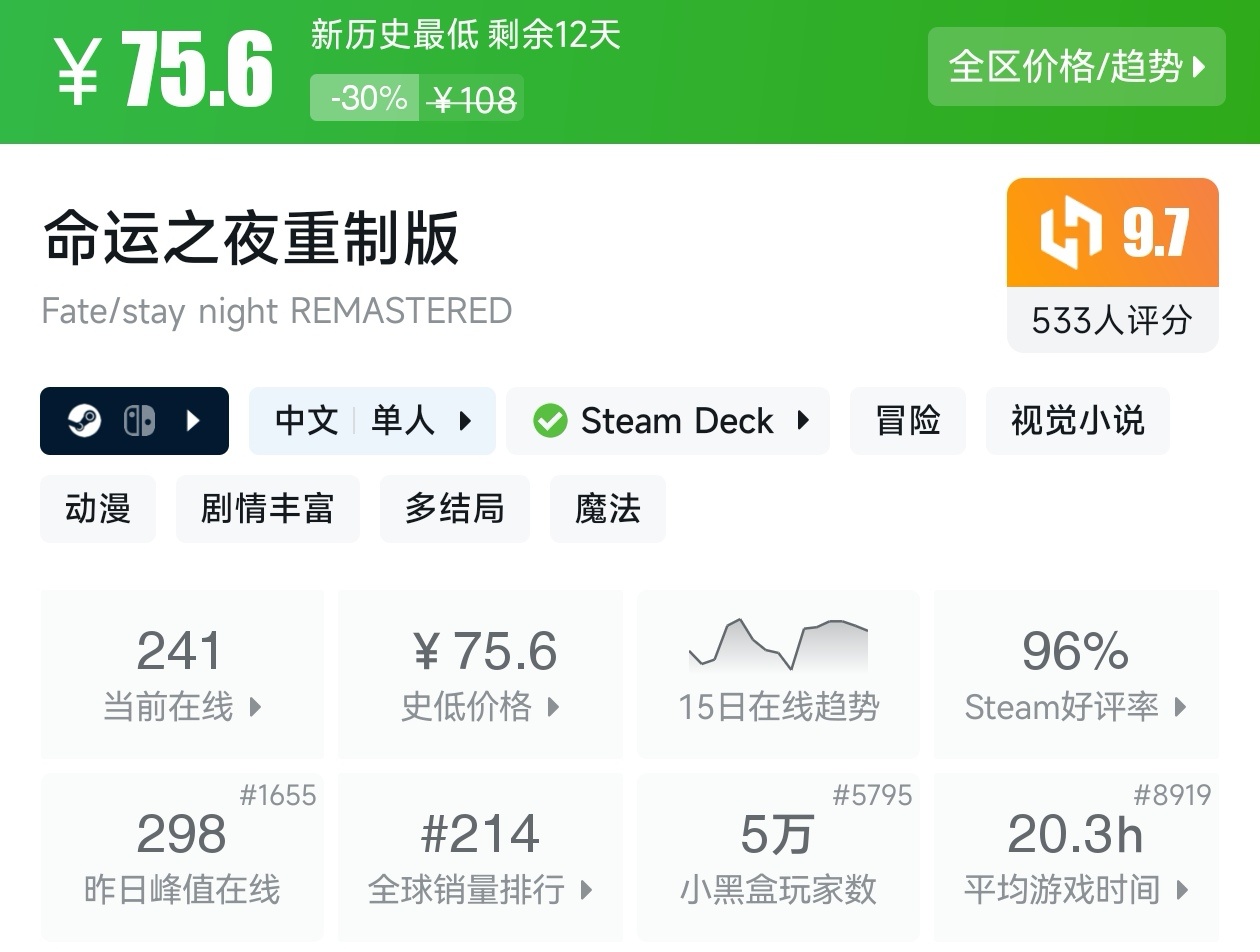Click the 多结局 tag

click(x=454, y=509)
